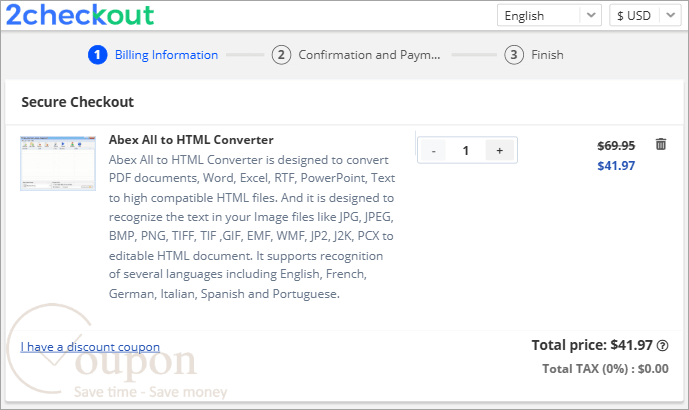Click the step 3 circle icon
The image size is (689, 410).
point(514,55)
